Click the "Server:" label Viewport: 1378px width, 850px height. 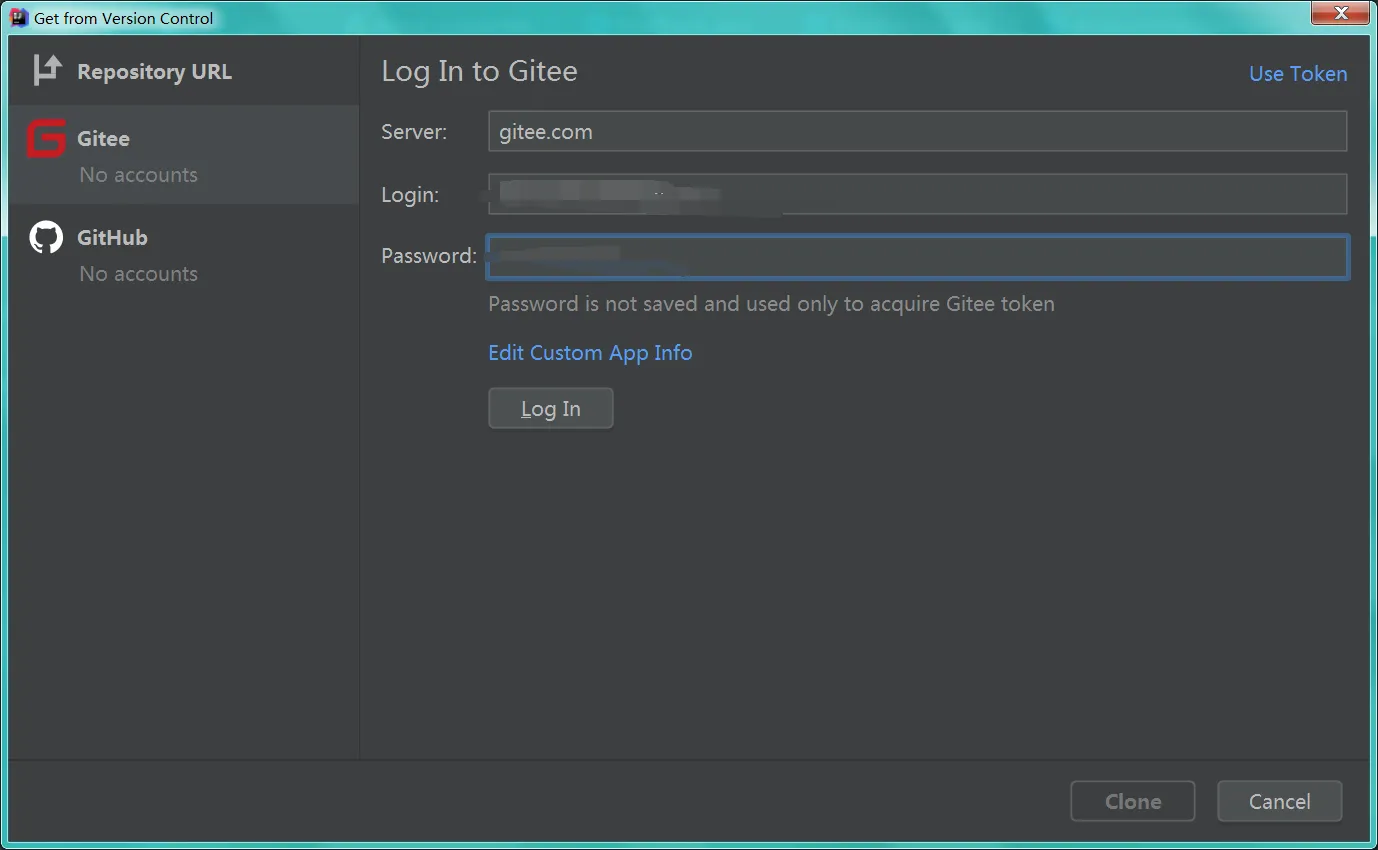coord(414,132)
